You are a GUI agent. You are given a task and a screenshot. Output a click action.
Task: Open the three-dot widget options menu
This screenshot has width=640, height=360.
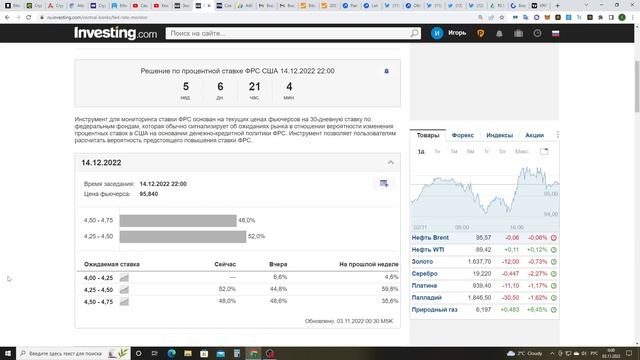point(558,135)
